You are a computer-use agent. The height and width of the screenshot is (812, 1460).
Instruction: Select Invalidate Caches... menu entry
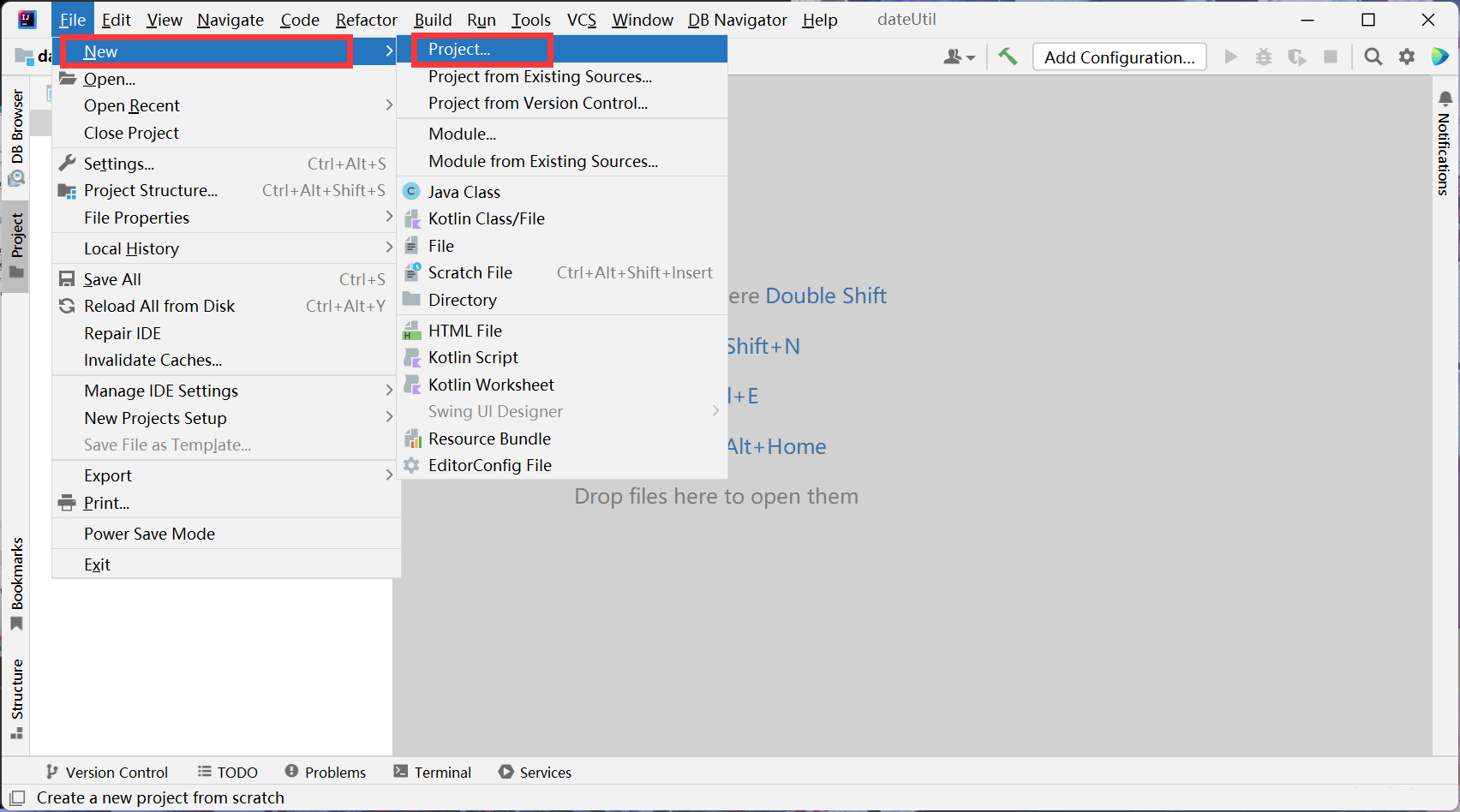point(153,360)
